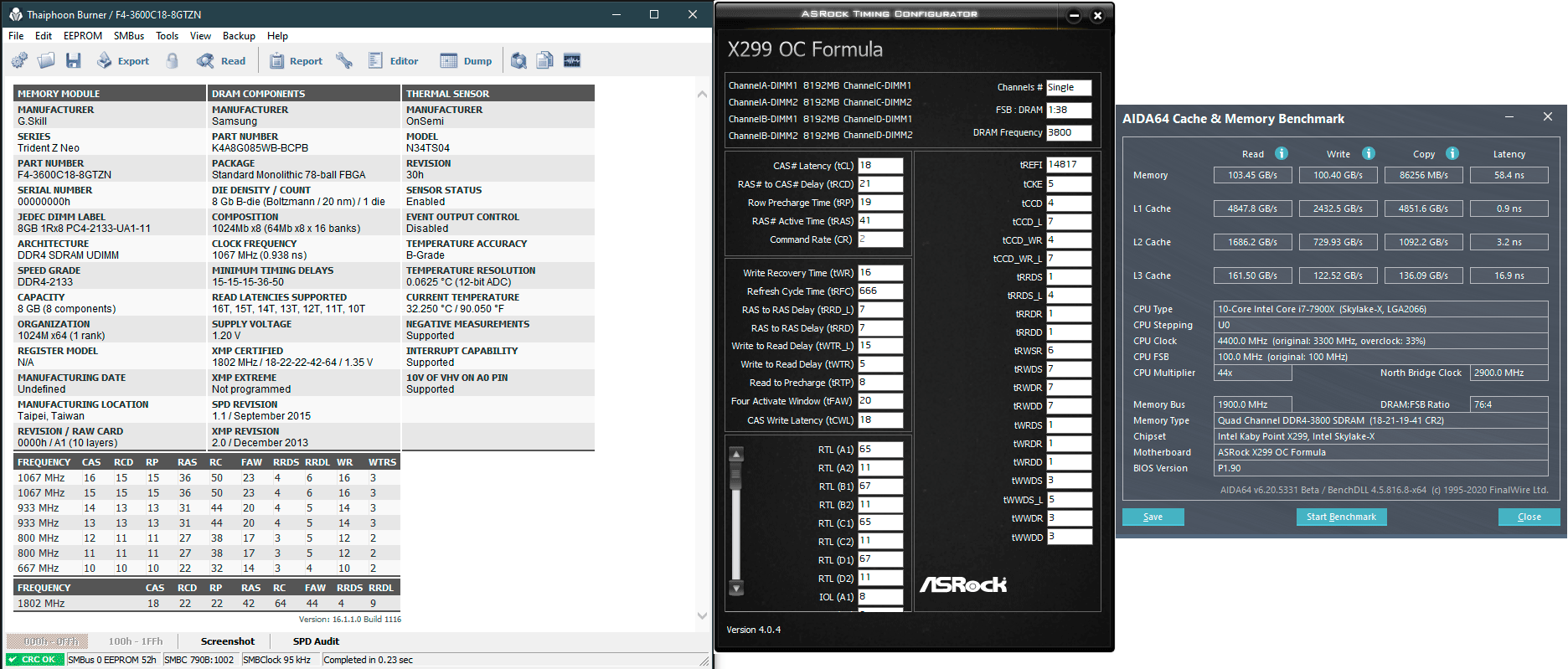The width and height of the screenshot is (1568, 669).
Task: Click the Memory Read result 103.45 GB/s
Action: [x=1253, y=175]
